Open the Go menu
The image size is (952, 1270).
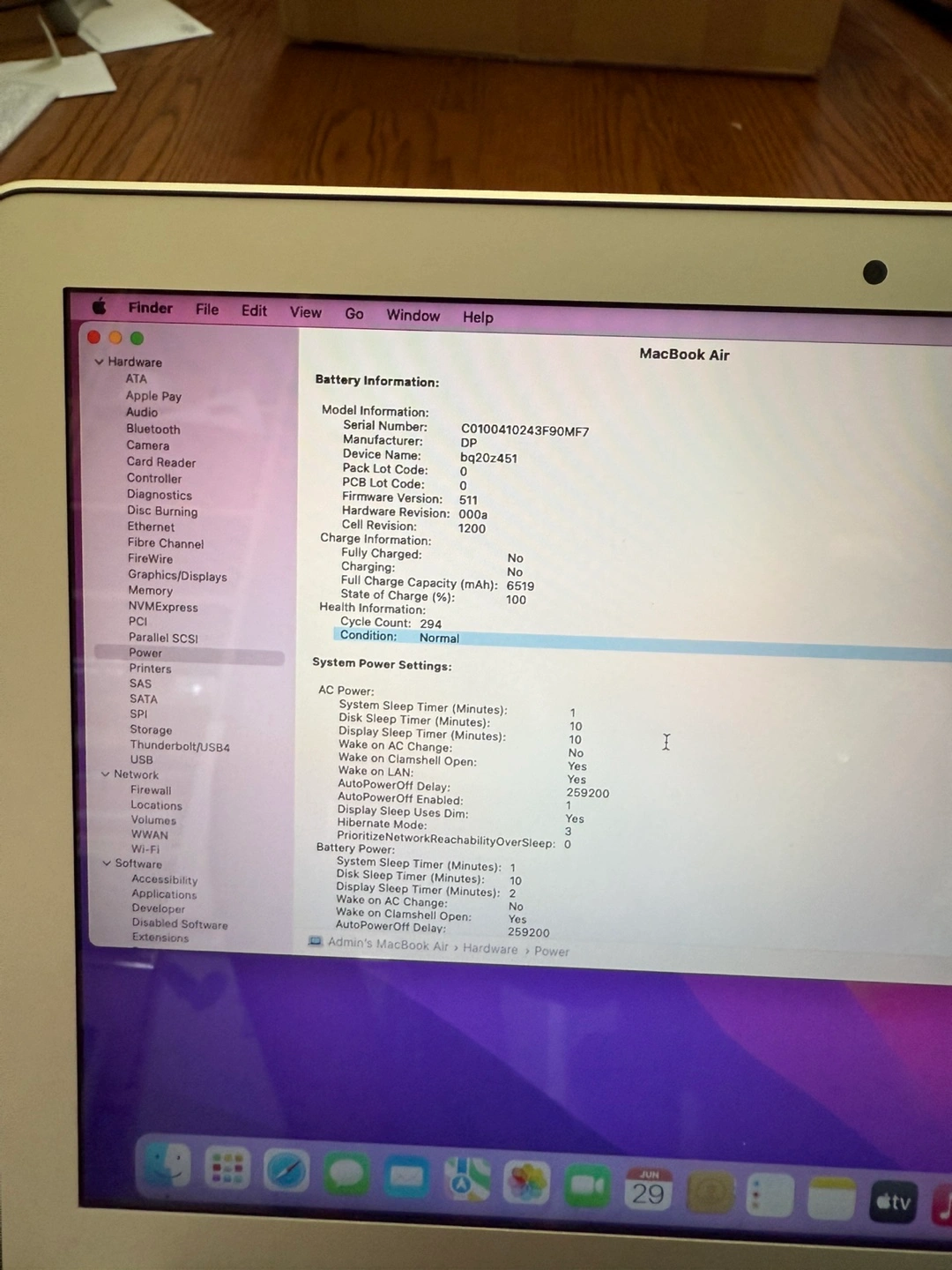354,314
